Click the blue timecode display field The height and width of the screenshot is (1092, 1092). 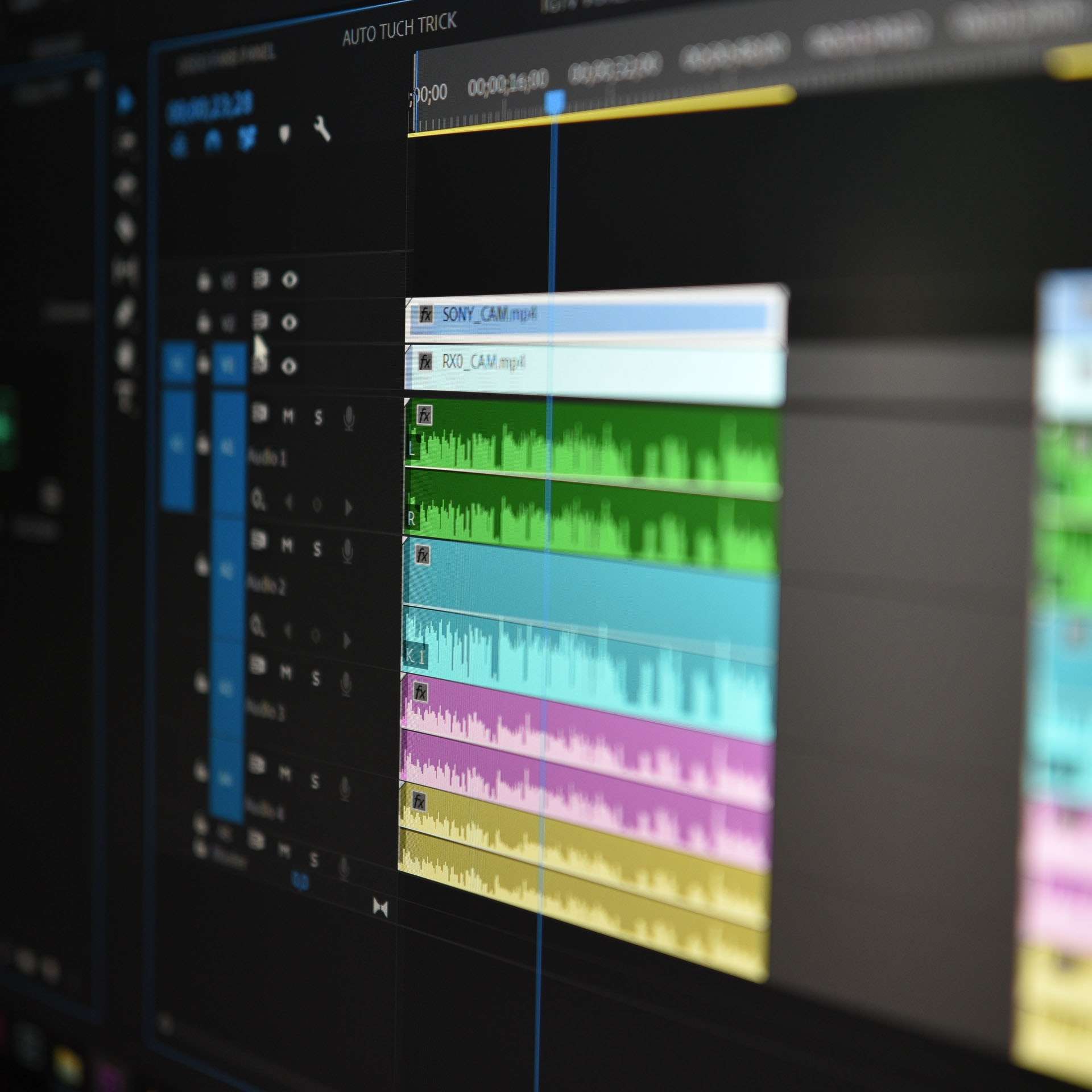[x=209, y=107]
